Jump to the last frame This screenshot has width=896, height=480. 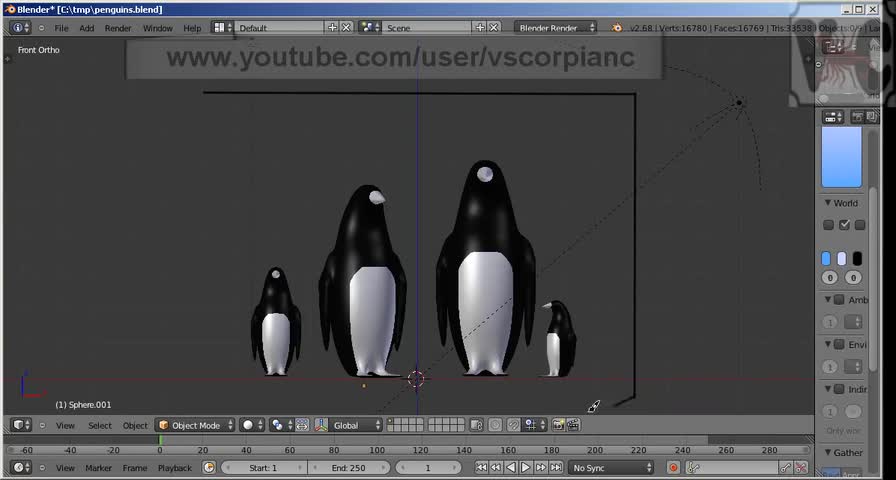[555, 467]
